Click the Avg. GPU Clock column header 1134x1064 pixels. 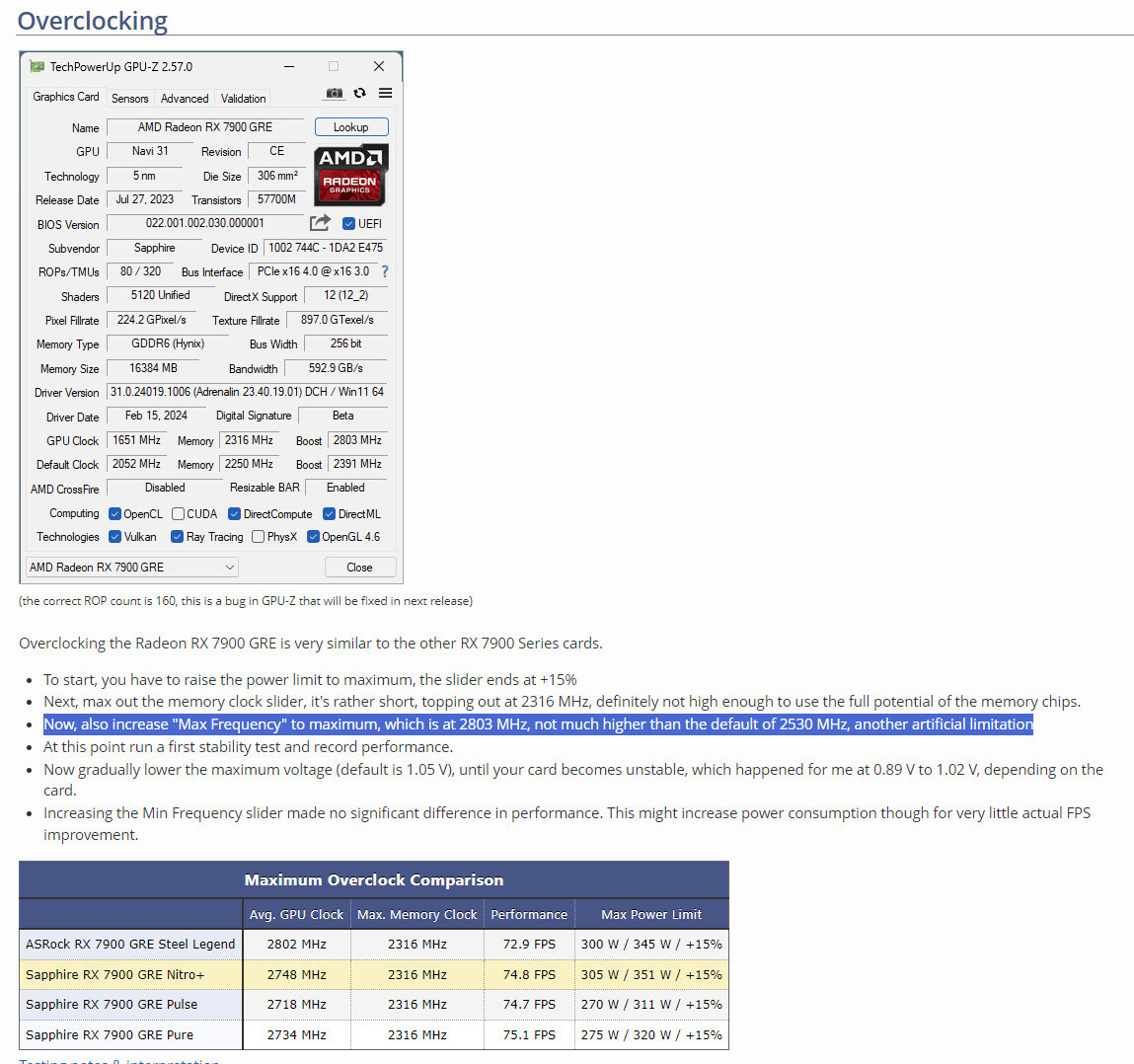pyautogui.click(x=296, y=914)
